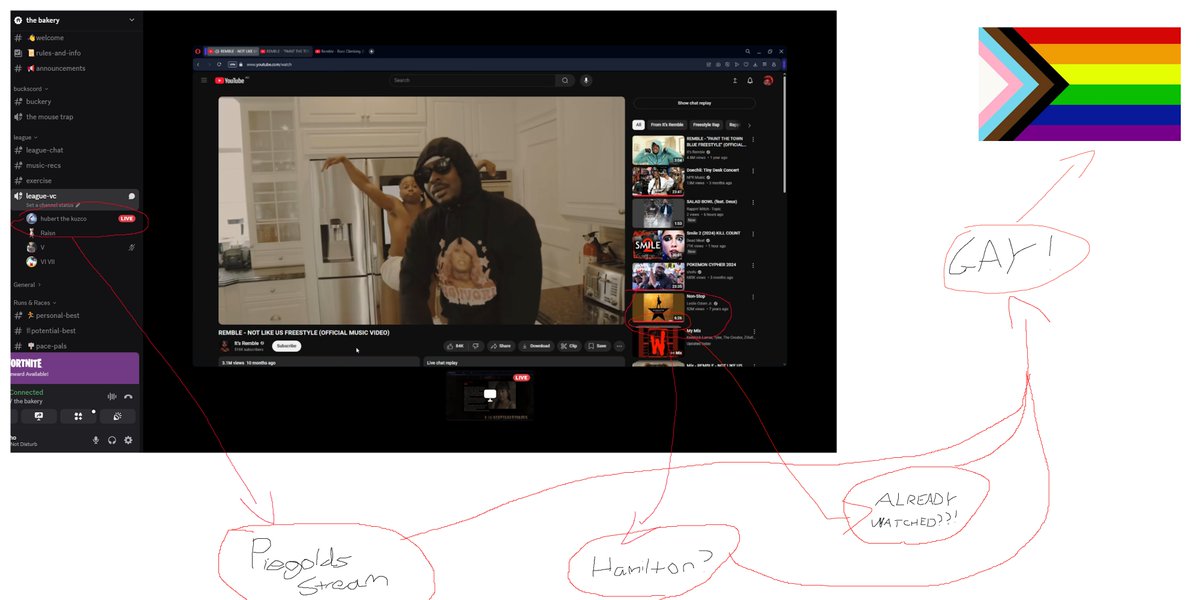Open Non-Stop Hamilton video thumbnail
This screenshot has width=1200, height=600.
pos(658,309)
